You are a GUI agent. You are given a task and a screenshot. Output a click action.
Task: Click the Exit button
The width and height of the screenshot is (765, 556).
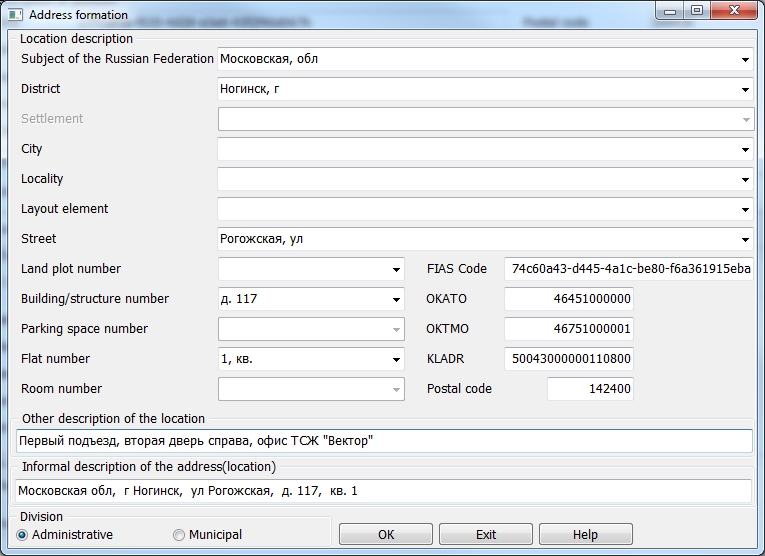click(486, 535)
